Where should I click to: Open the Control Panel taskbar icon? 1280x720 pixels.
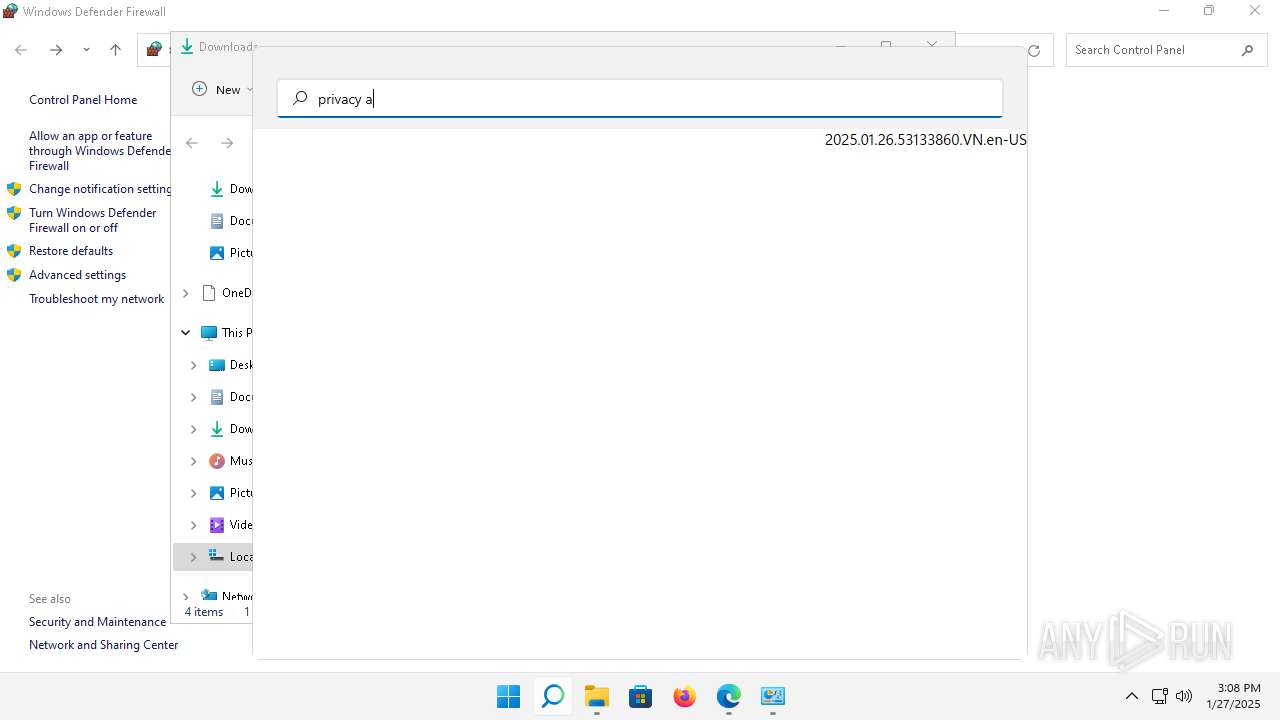pyautogui.click(x=772, y=696)
